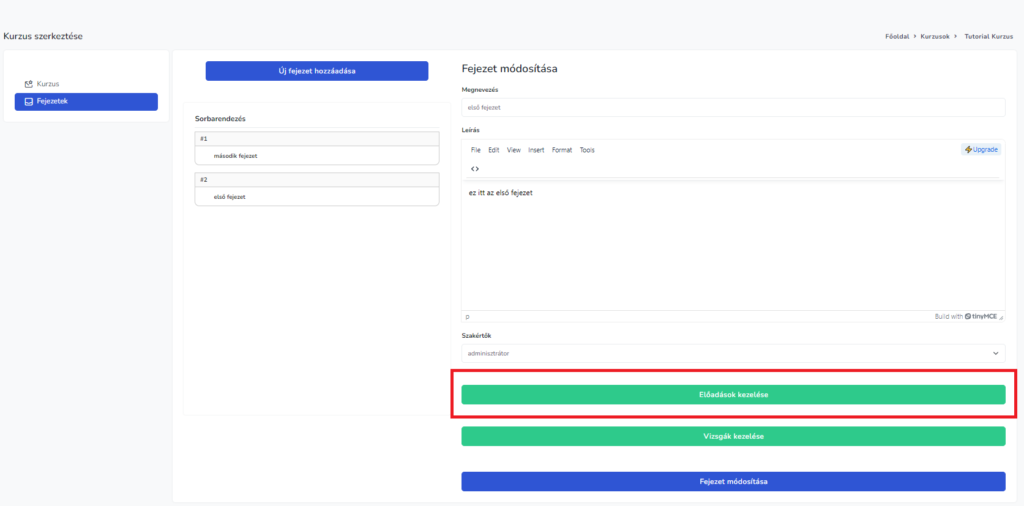Click the Upgrade lightning button

pyautogui.click(x=981, y=150)
